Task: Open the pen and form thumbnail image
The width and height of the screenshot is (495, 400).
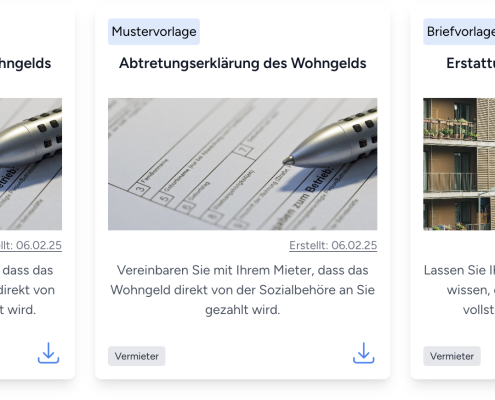Action: point(243,164)
